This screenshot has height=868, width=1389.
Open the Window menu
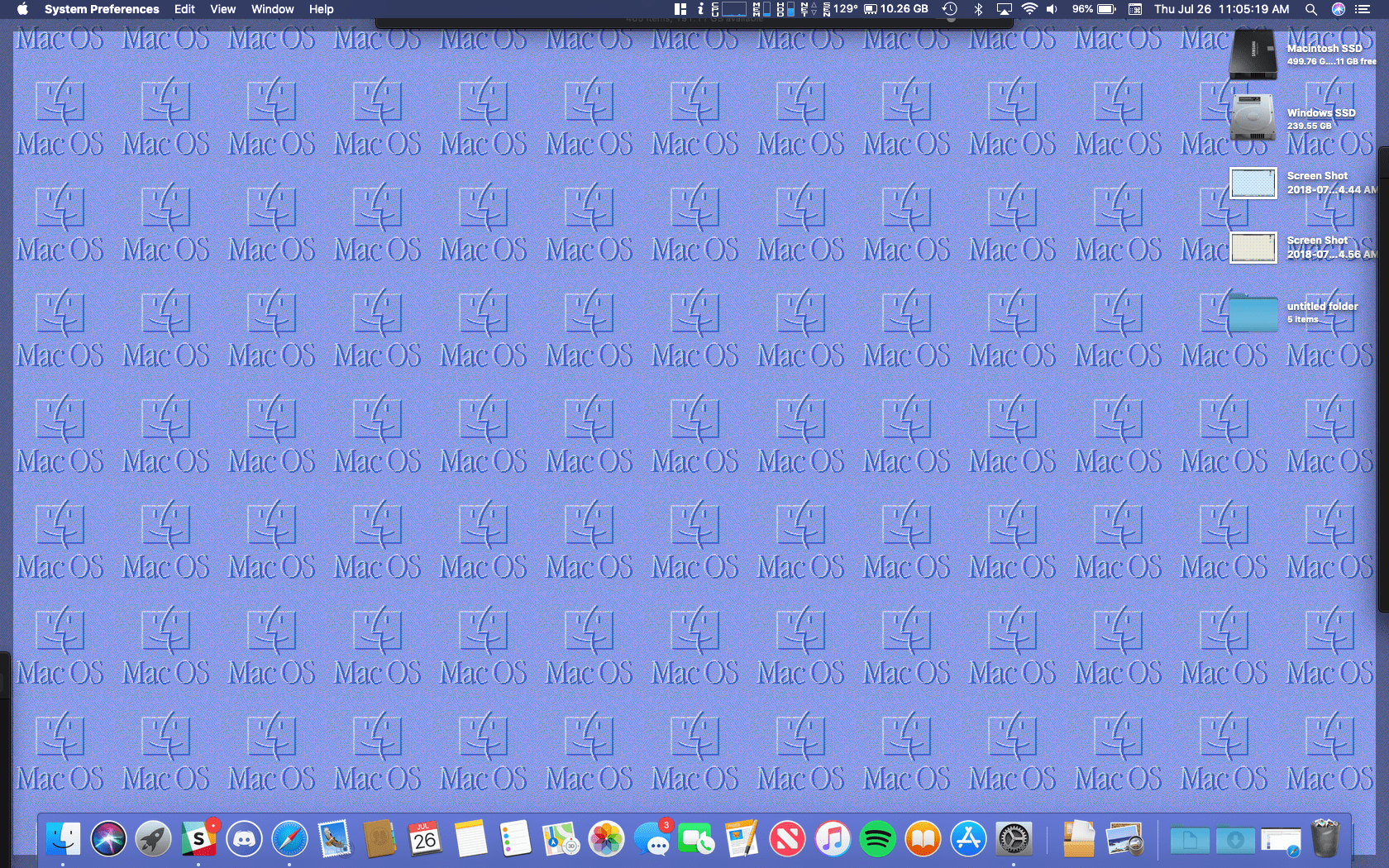272,9
